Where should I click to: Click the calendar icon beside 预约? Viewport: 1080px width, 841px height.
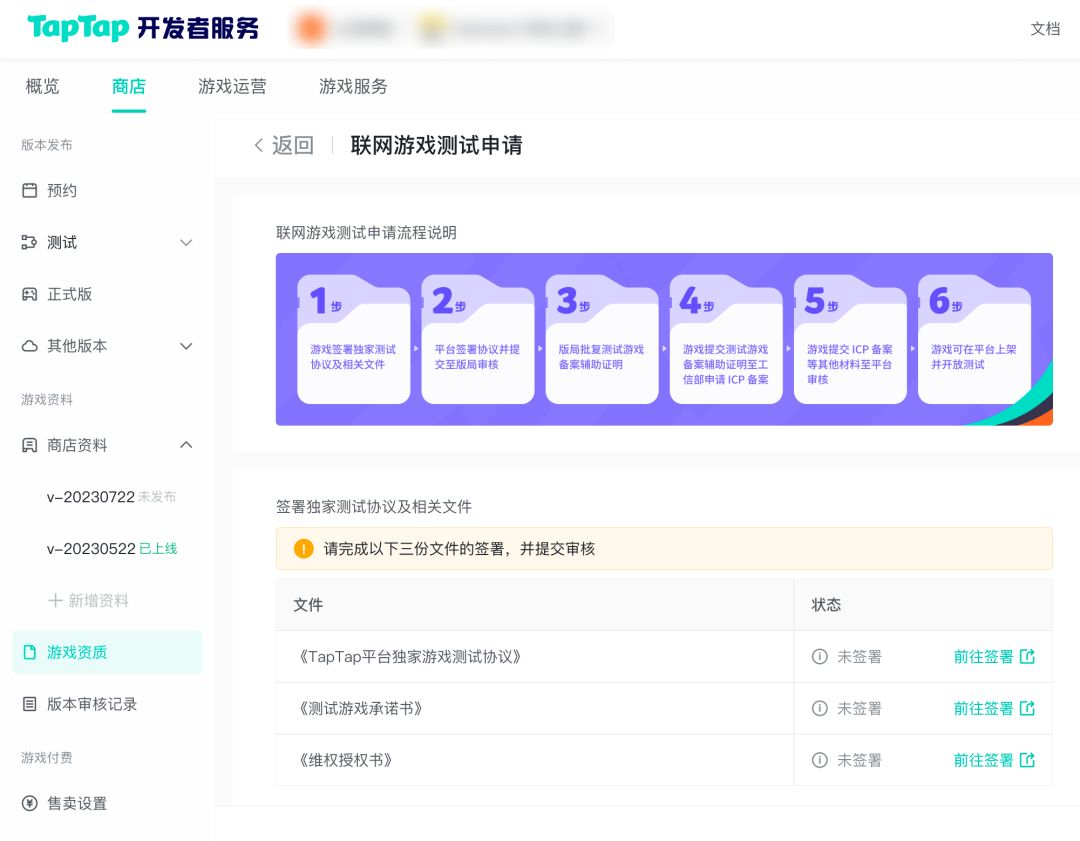pyautogui.click(x=29, y=190)
